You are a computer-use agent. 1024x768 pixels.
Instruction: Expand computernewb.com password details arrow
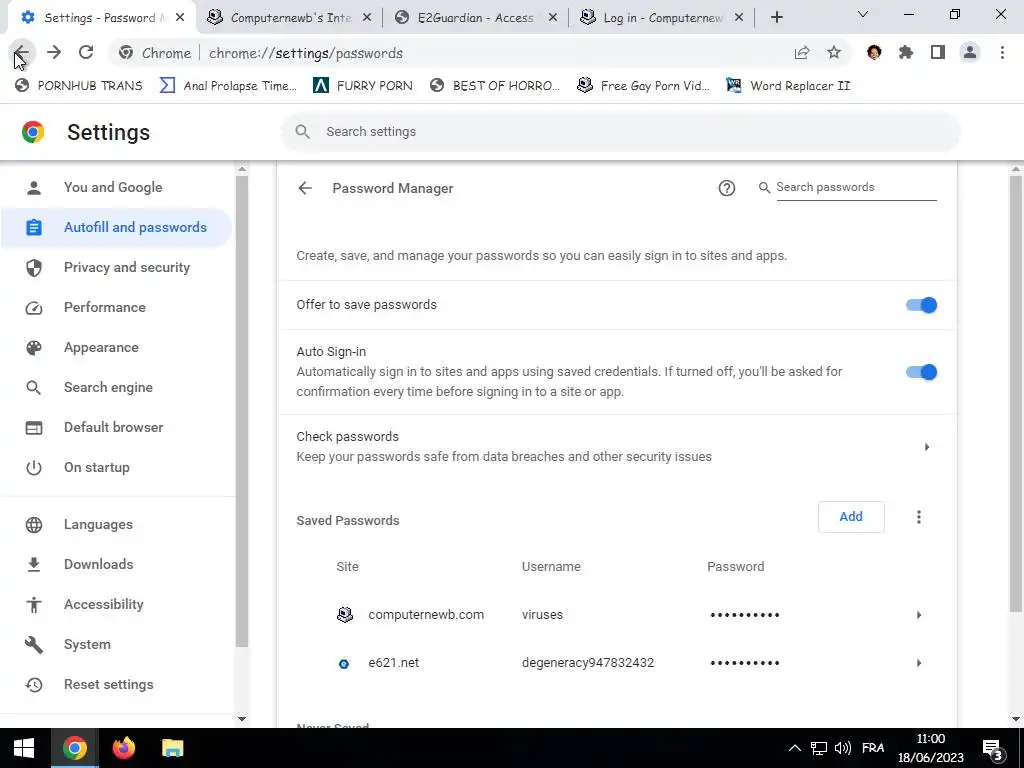[x=918, y=615]
